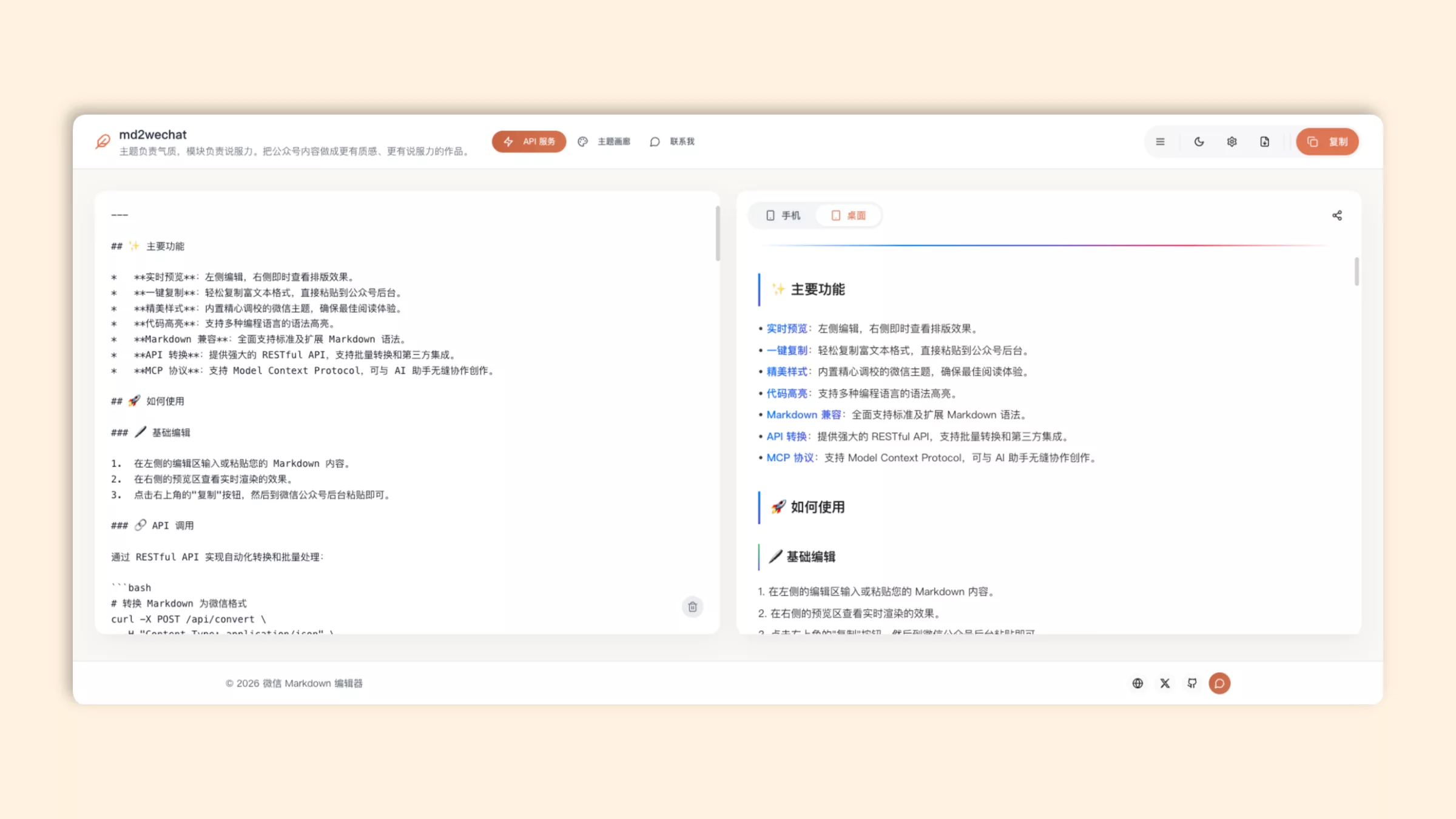Screen dimensions: 1456x819
Task: Click the preview pane scrollbar
Action: [x=1357, y=271]
